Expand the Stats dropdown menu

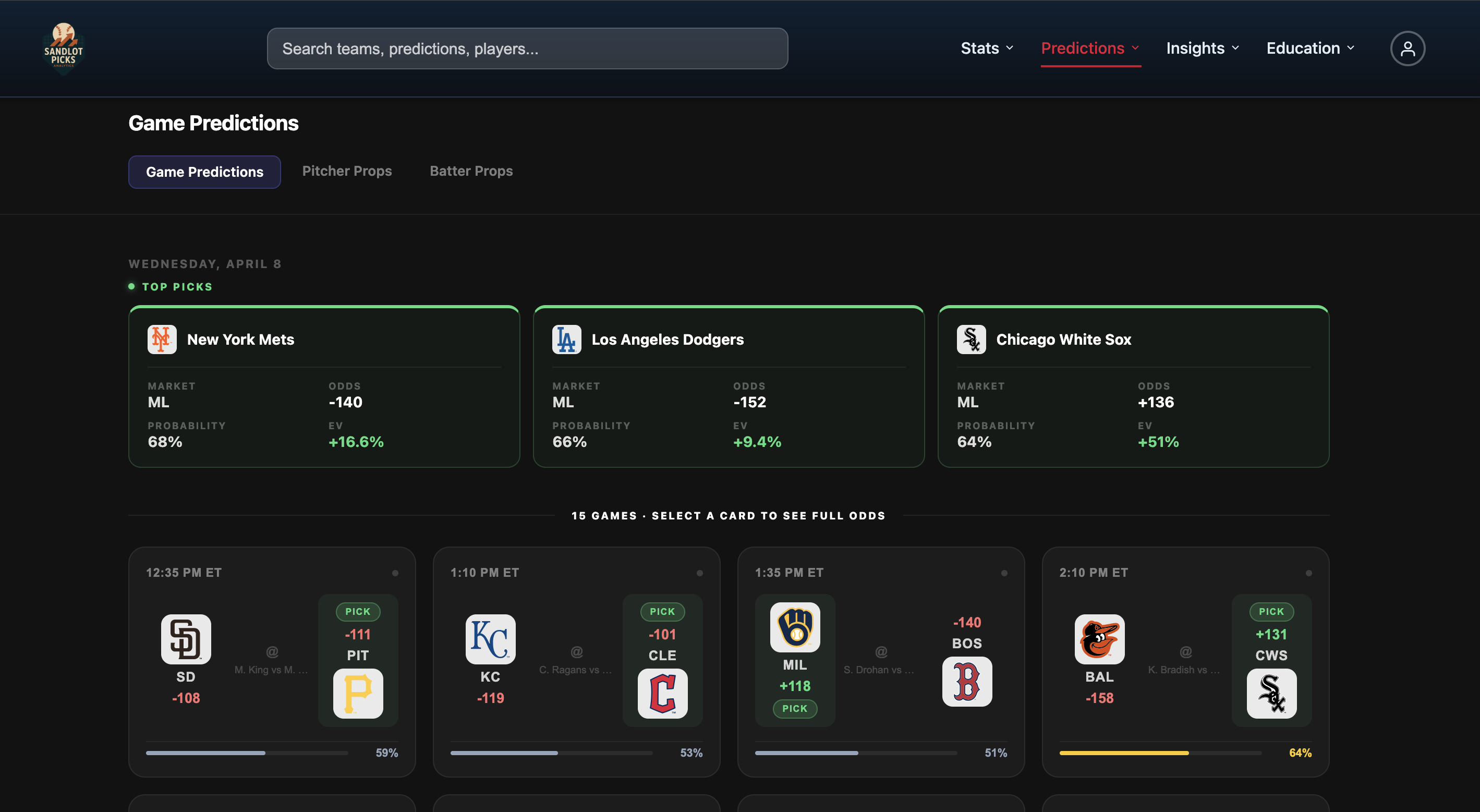987,49
